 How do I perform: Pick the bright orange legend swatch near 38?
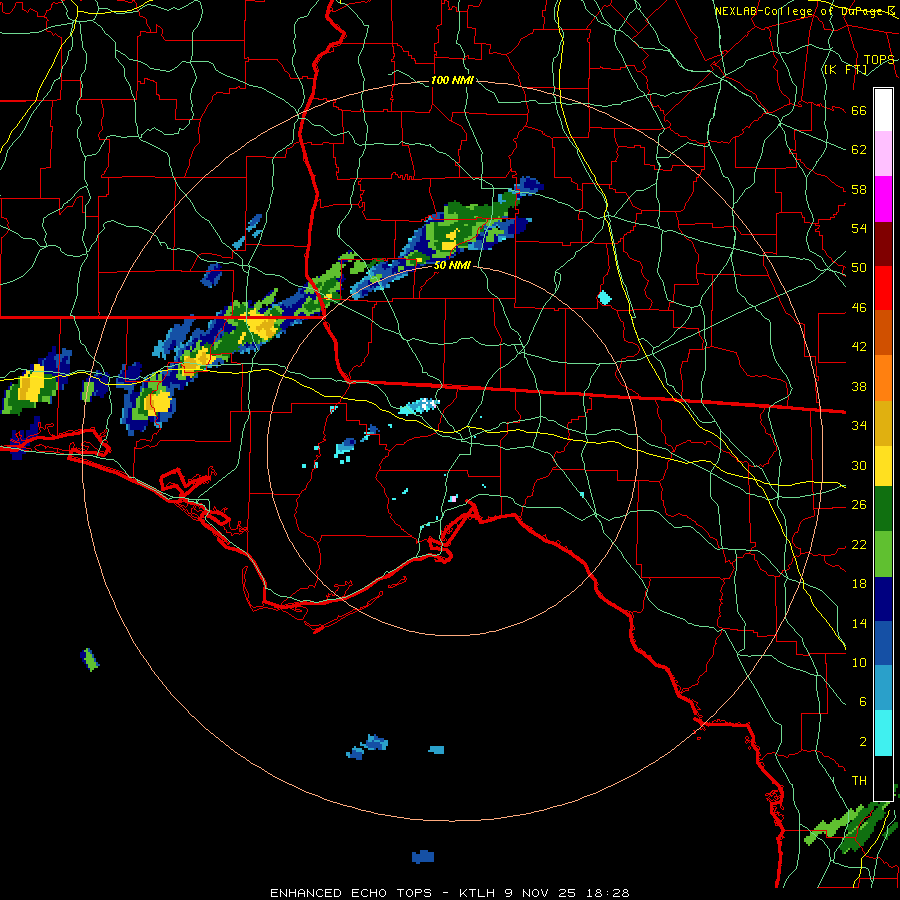883,377
